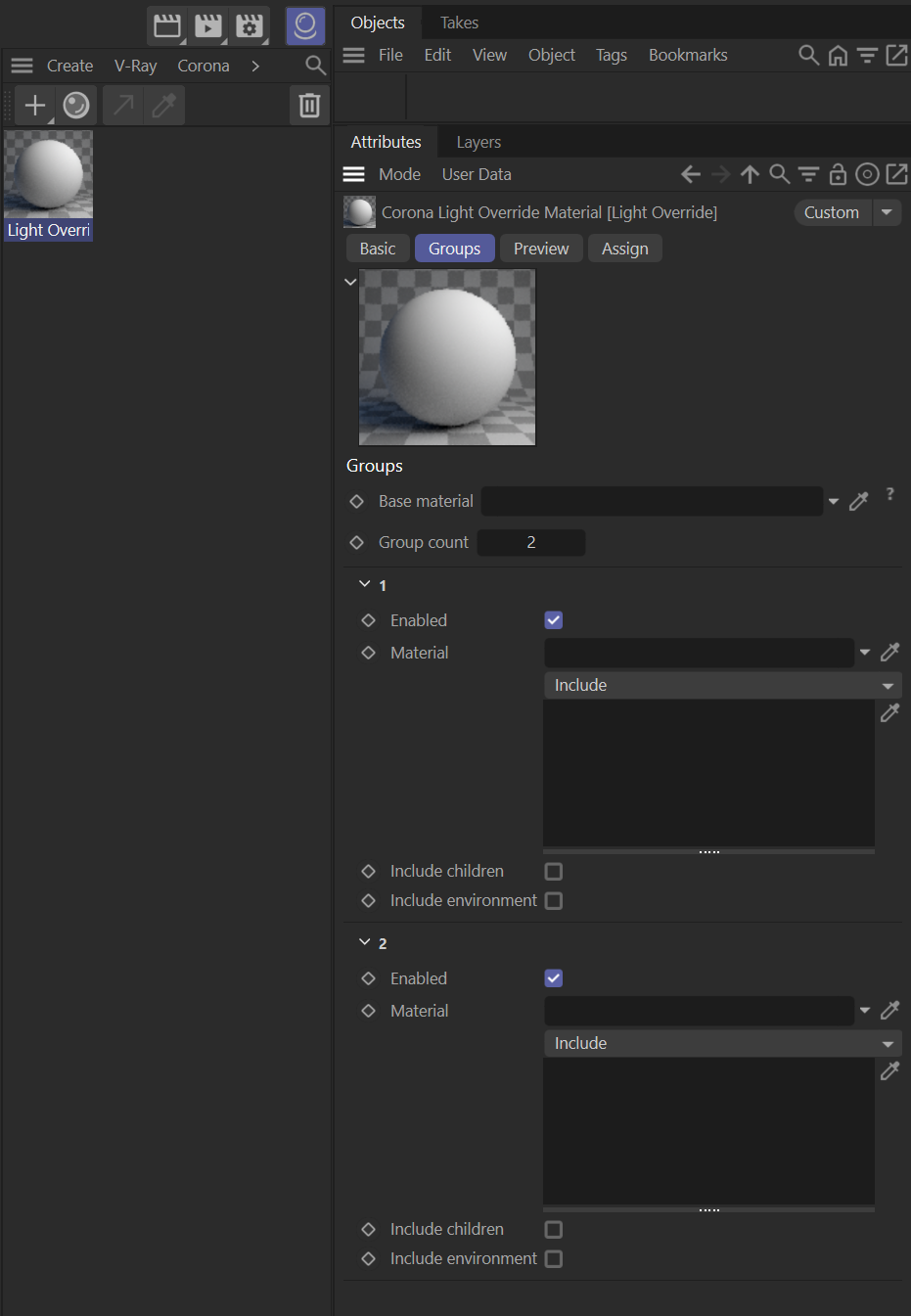911x1316 pixels.
Task: Open group 2 Include mode dropdown
Action: click(x=722, y=1043)
